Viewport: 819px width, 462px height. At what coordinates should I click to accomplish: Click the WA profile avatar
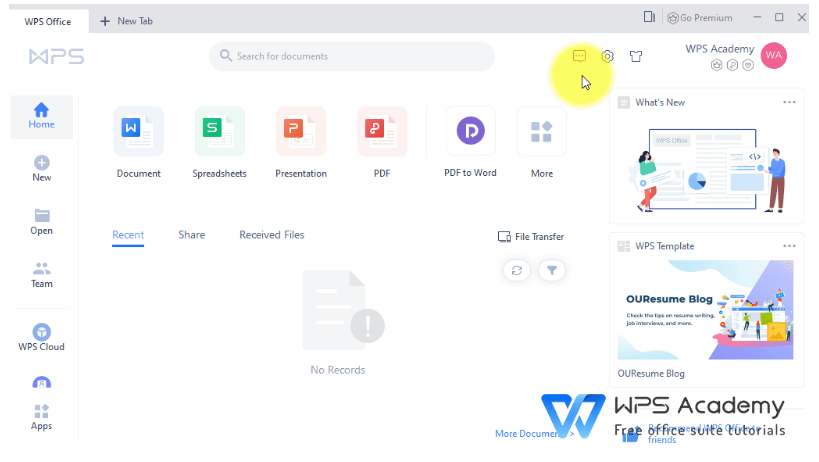point(774,55)
